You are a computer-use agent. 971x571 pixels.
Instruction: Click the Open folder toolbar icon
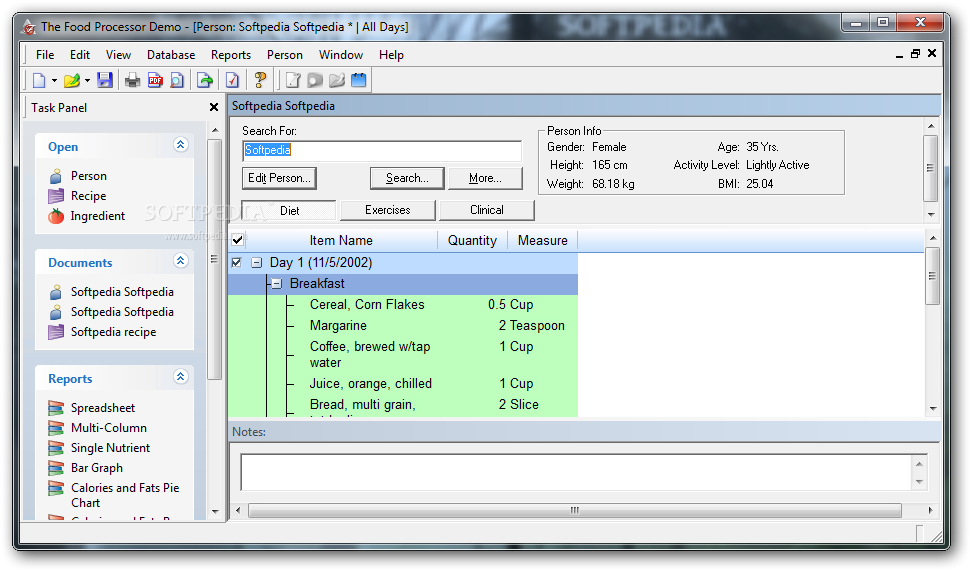(x=72, y=80)
